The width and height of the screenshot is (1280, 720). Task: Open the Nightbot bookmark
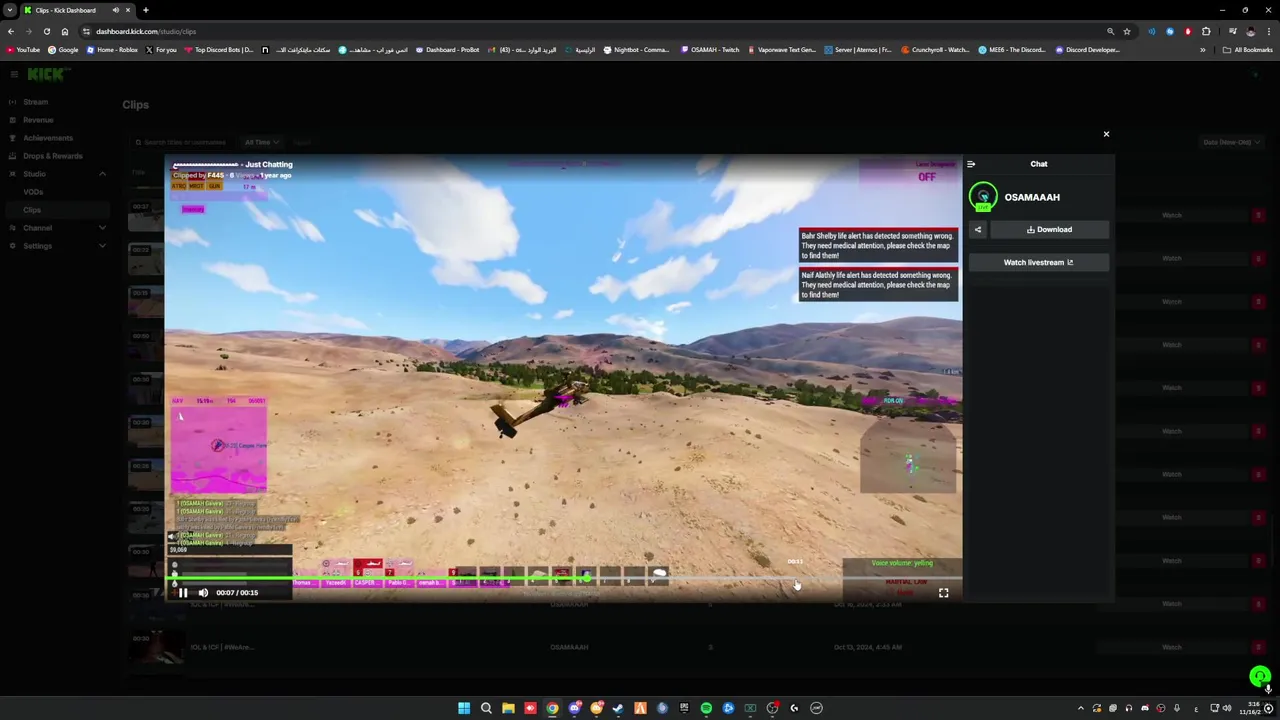[636, 50]
